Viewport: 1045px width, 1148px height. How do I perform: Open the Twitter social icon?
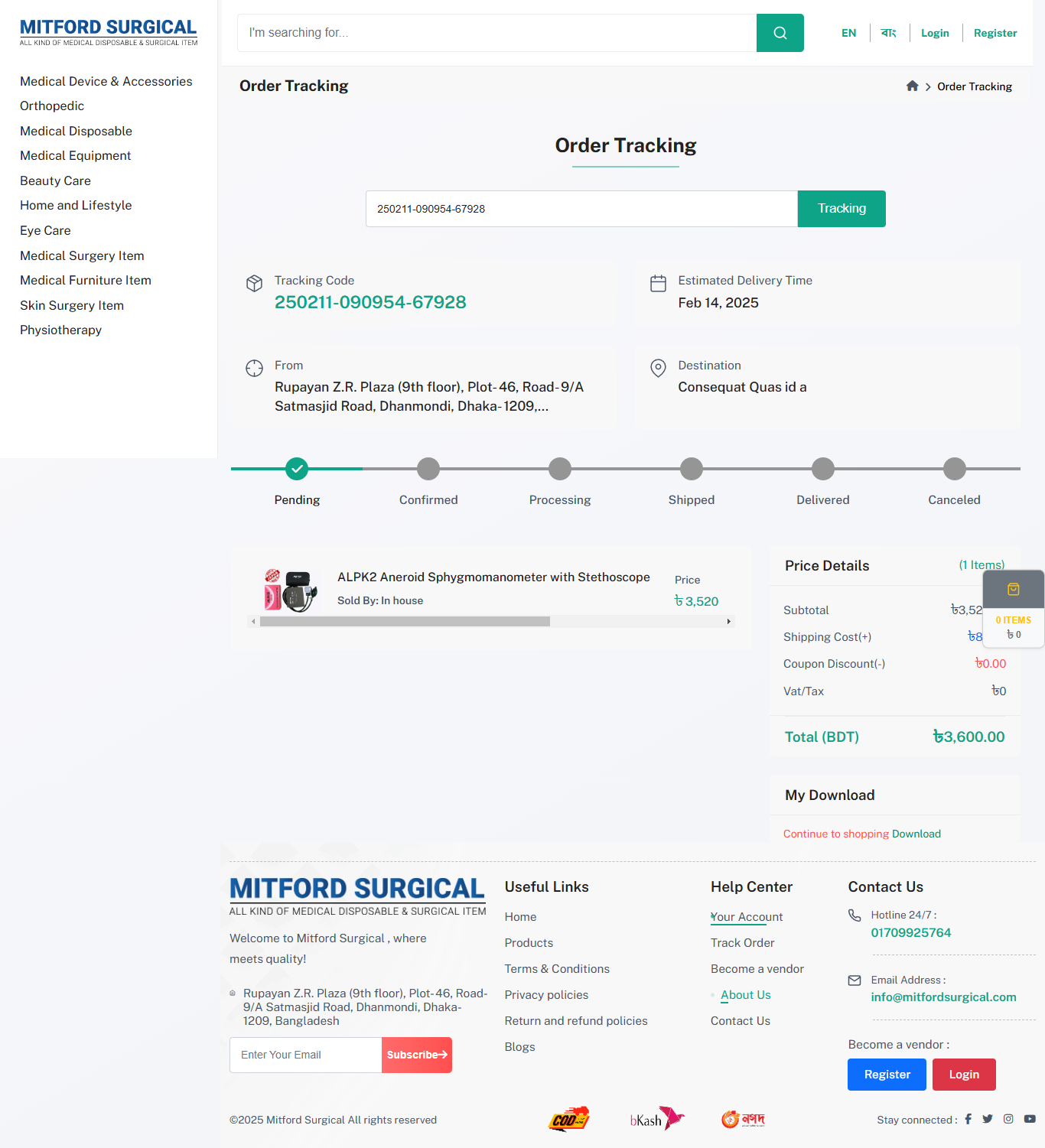point(988,1119)
